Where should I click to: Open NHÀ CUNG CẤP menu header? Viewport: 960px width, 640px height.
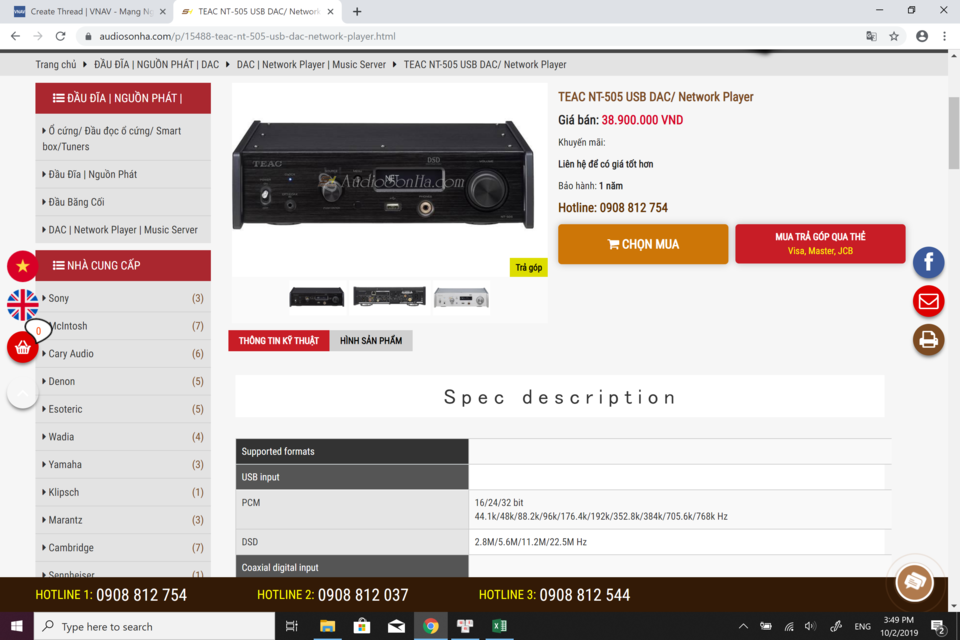(x=123, y=265)
